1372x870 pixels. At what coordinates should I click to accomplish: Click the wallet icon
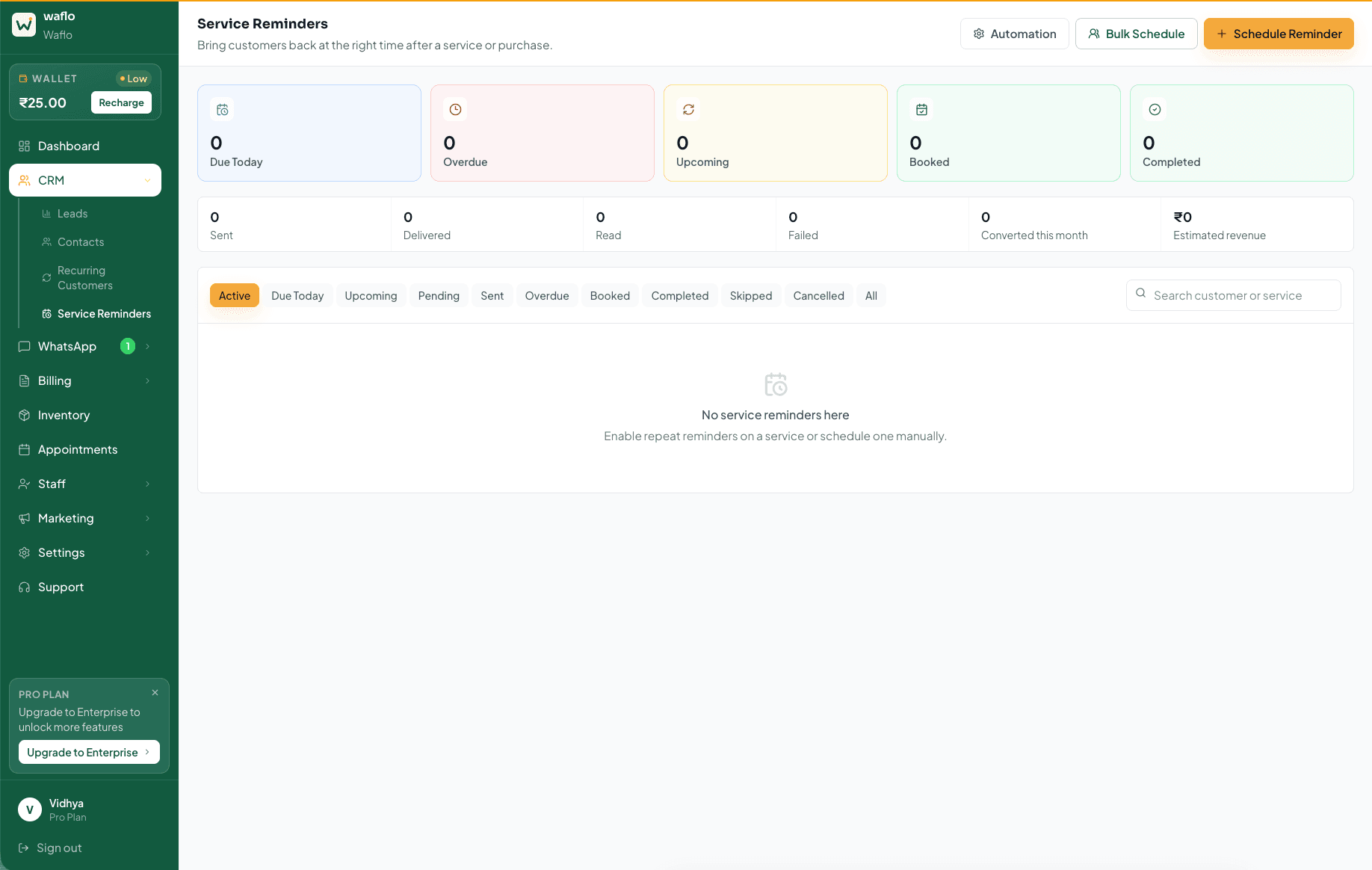coord(23,78)
